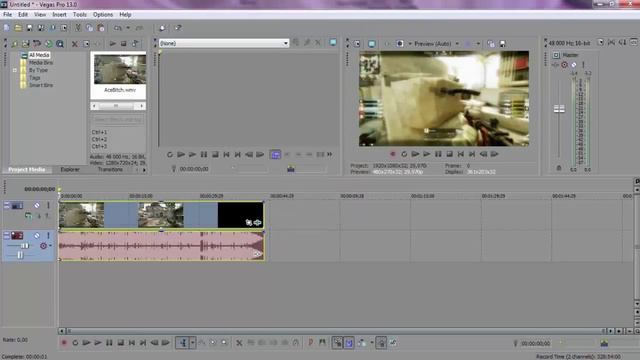Click the timeline transport Record button
The width and height of the screenshot is (640, 360).
tap(64, 343)
